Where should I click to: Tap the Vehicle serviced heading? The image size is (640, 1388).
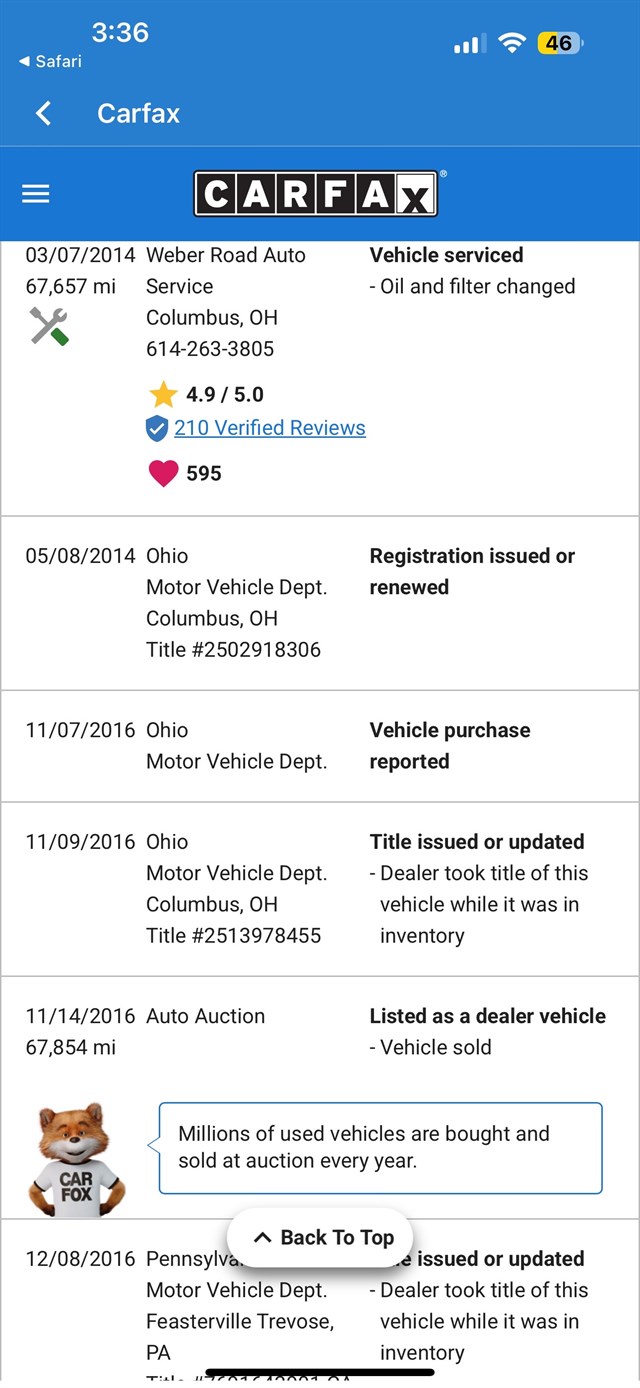pyautogui.click(x=446, y=255)
